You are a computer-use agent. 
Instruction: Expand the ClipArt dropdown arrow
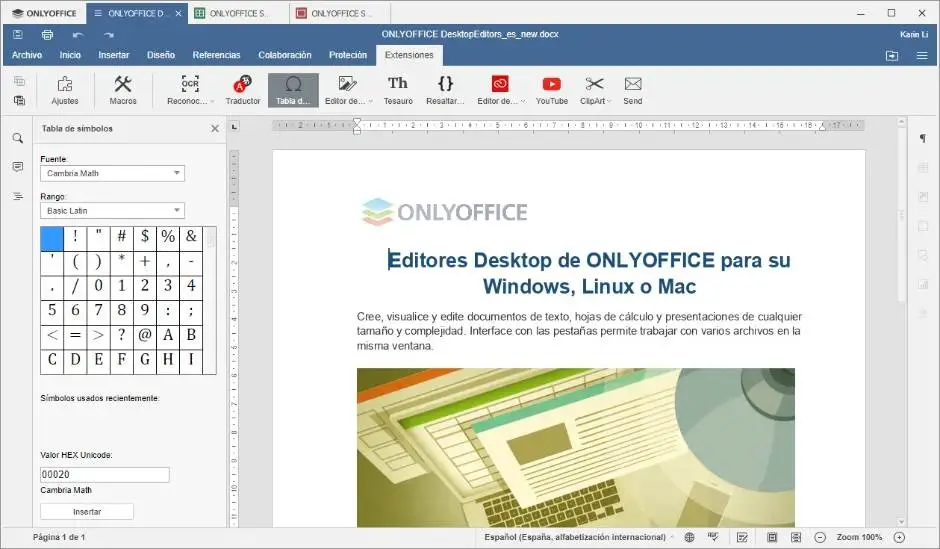pyautogui.click(x=609, y=101)
